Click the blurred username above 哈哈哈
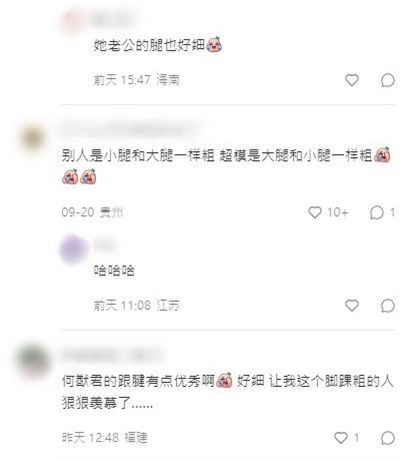The width and height of the screenshot is (418, 459). 104,246
